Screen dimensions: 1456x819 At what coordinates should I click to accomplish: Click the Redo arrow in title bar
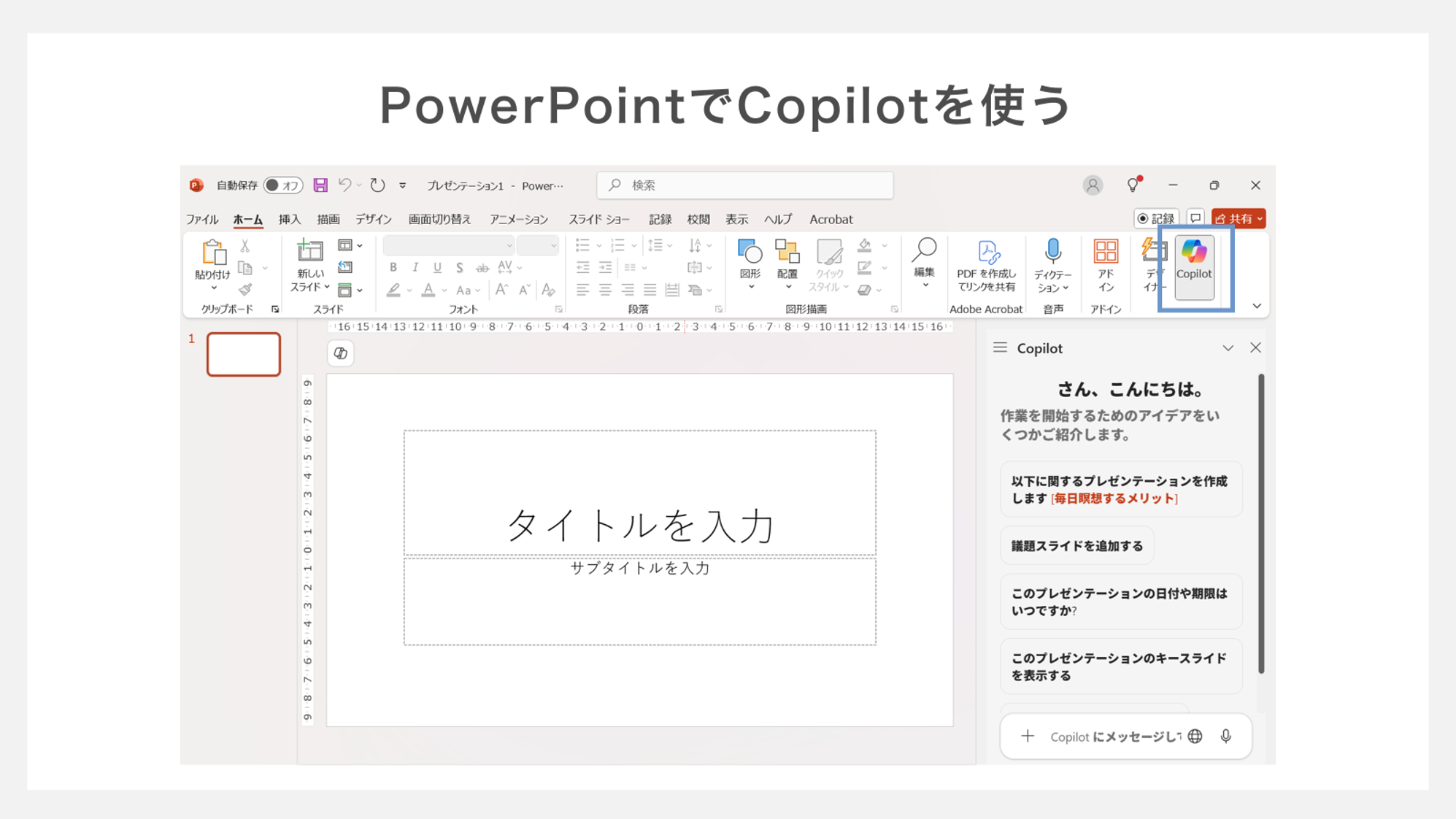point(377,185)
